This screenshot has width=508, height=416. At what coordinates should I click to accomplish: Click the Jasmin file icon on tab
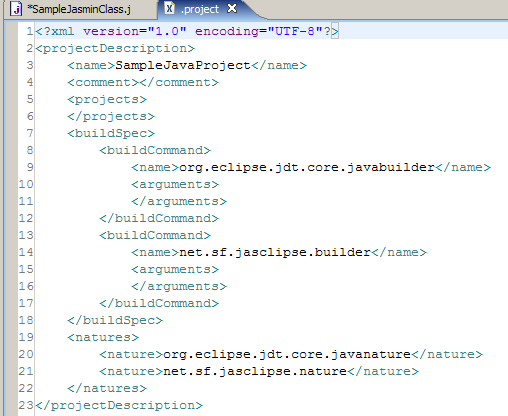coord(16,9)
